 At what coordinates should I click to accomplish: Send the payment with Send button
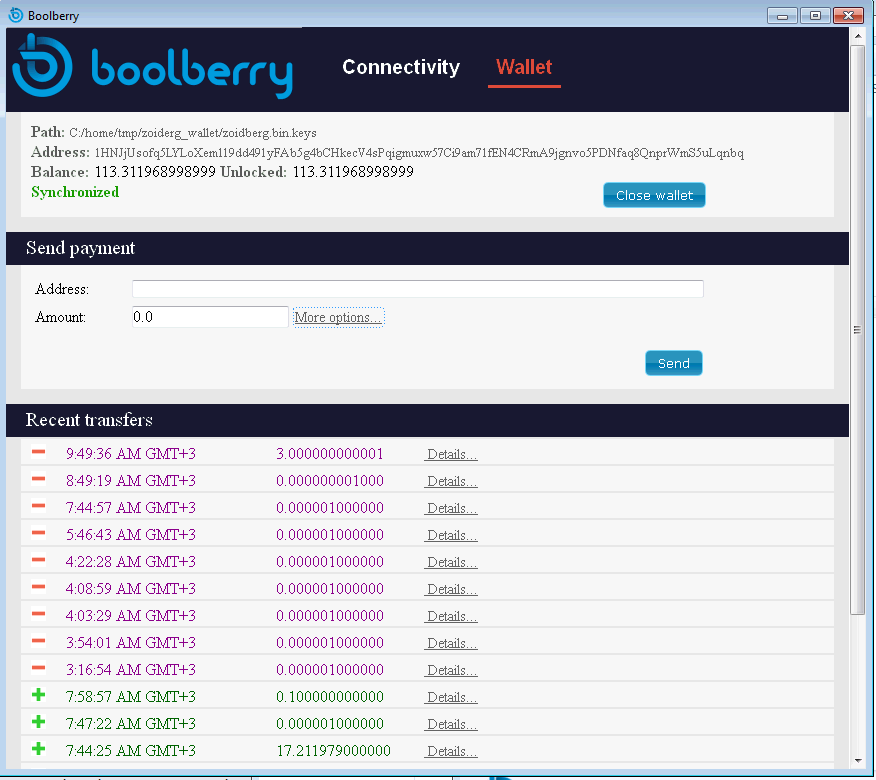point(674,363)
